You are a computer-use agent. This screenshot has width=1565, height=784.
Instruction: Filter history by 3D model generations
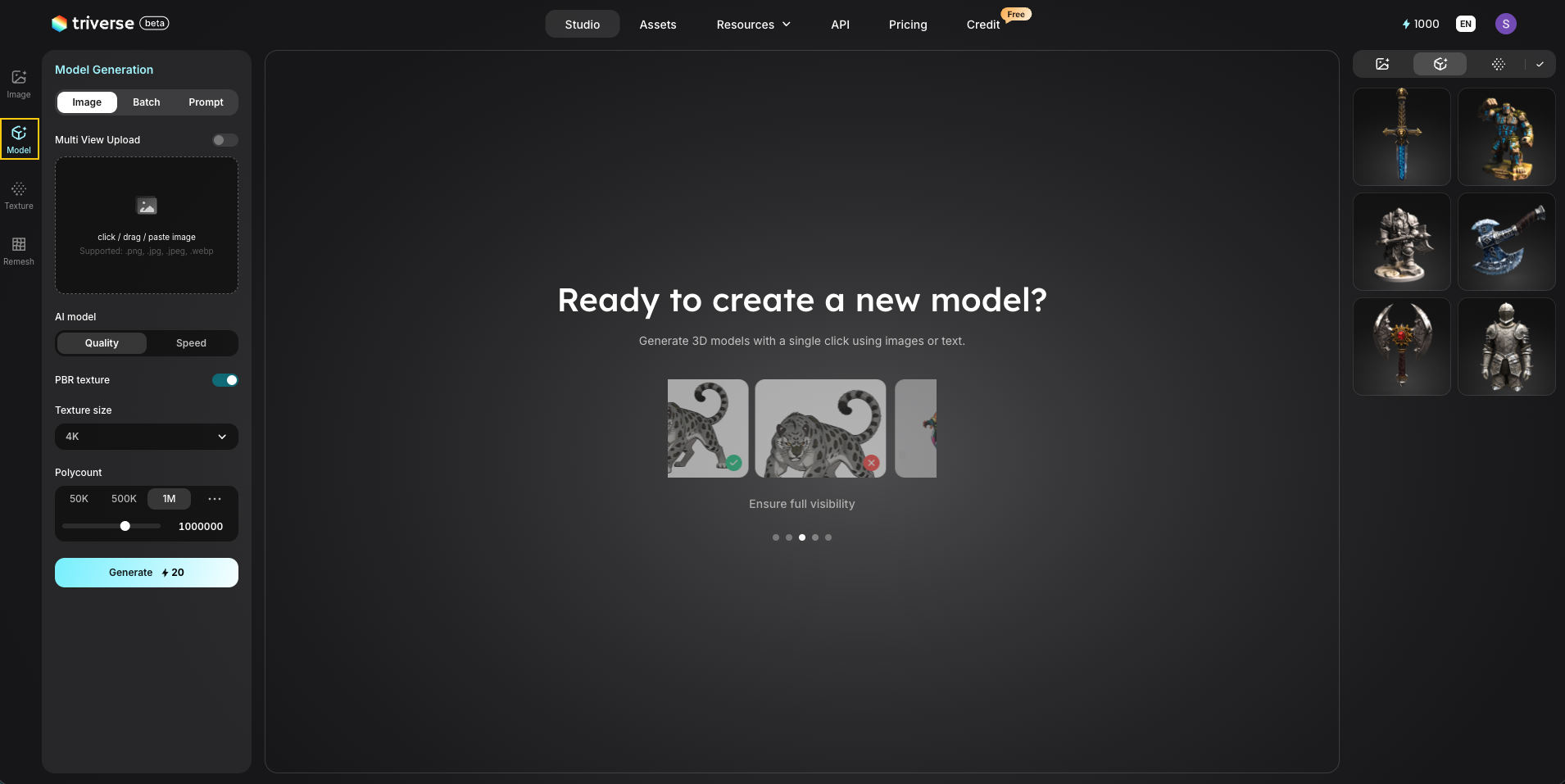(1440, 64)
